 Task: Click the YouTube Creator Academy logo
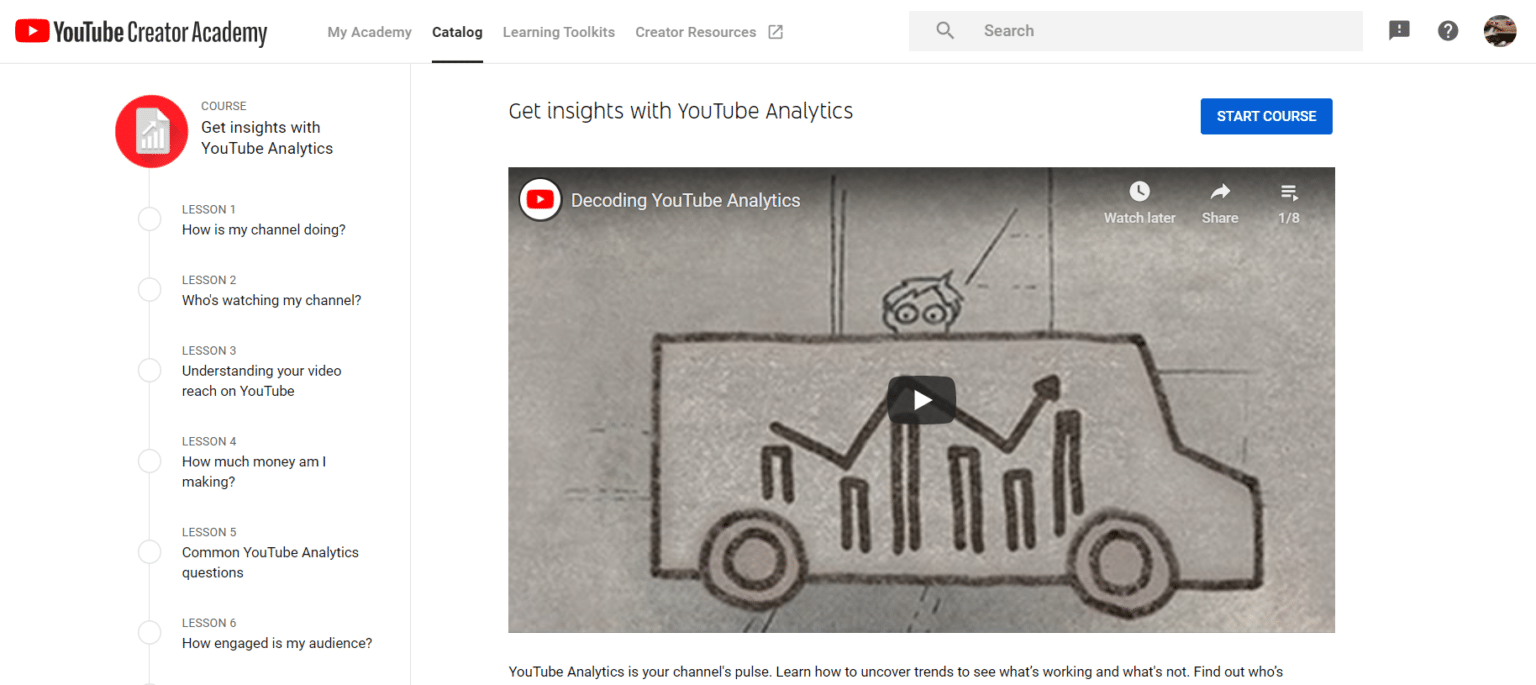click(x=141, y=32)
